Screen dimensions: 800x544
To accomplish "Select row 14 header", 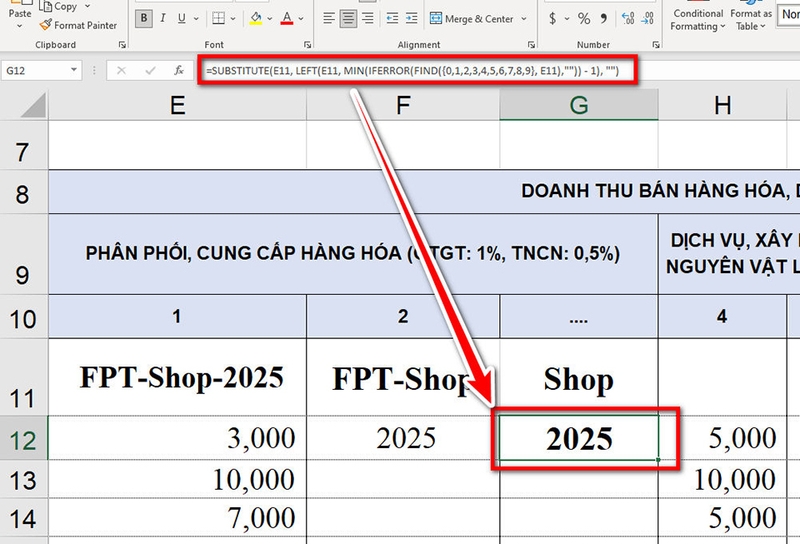I will click(x=23, y=517).
